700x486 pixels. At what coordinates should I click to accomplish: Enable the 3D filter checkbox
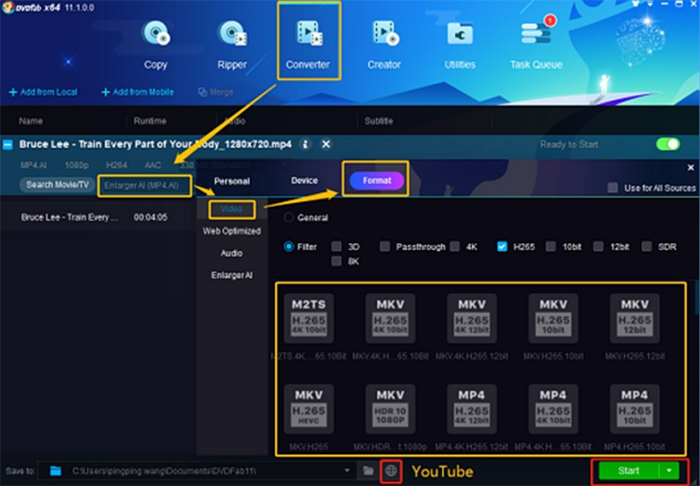337,246
